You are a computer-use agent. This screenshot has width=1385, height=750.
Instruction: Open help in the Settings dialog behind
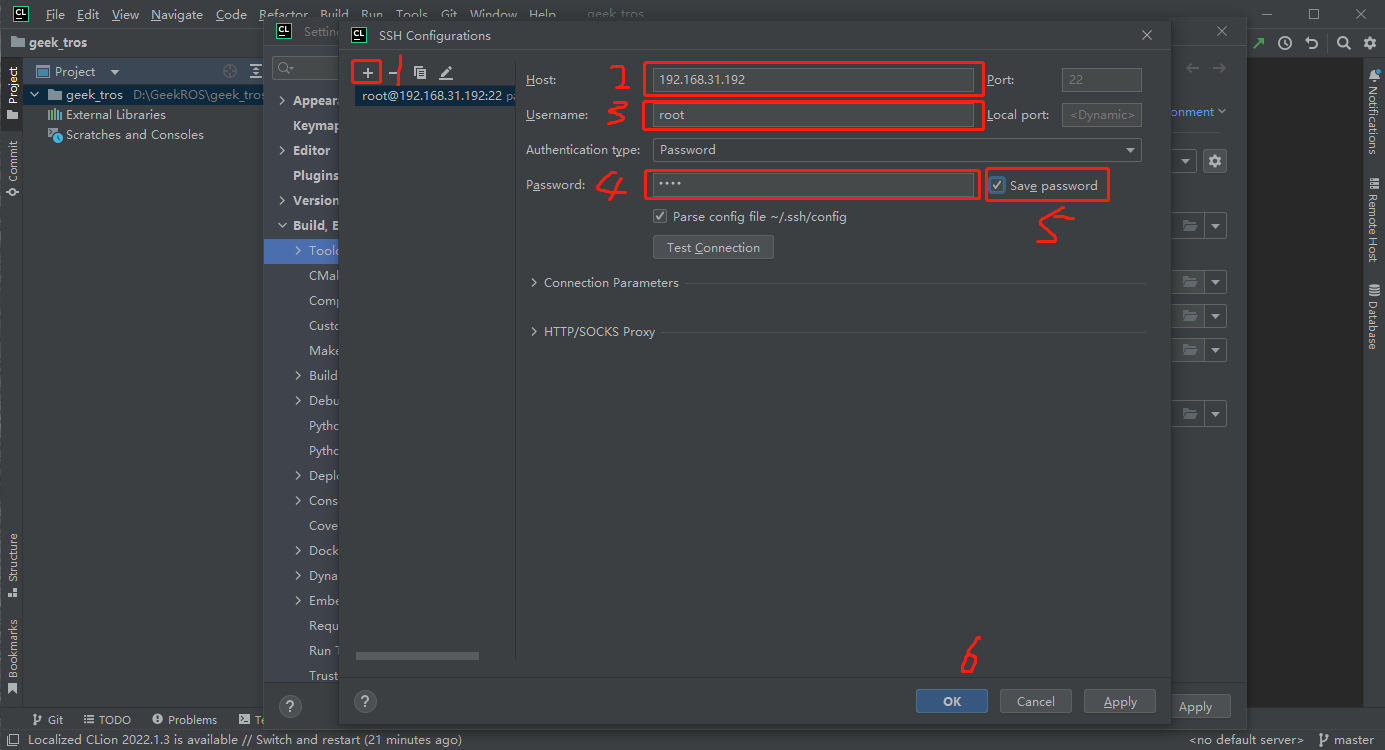[289, 706]
